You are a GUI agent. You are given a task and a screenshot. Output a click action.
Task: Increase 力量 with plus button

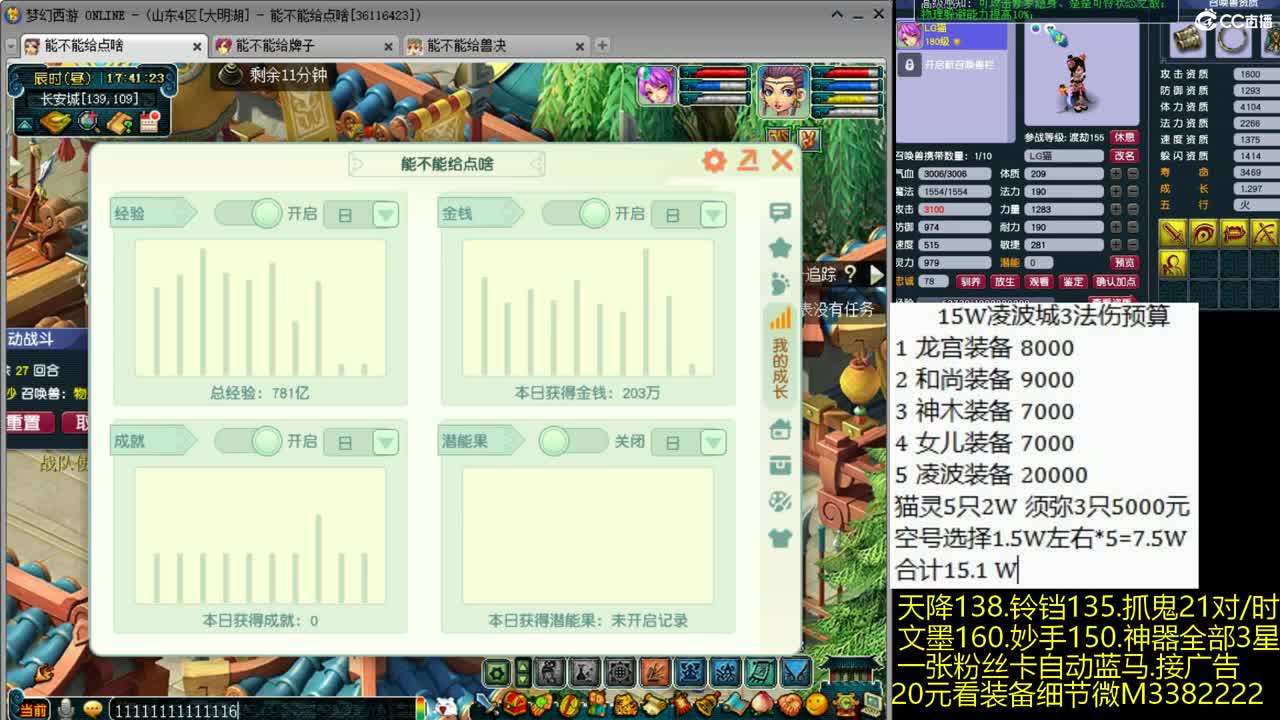pyautogui.click(x=1116, y=210)
